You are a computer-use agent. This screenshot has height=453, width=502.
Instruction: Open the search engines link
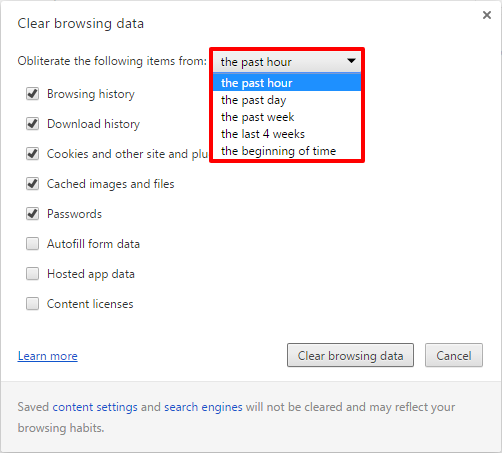(203, 407)
